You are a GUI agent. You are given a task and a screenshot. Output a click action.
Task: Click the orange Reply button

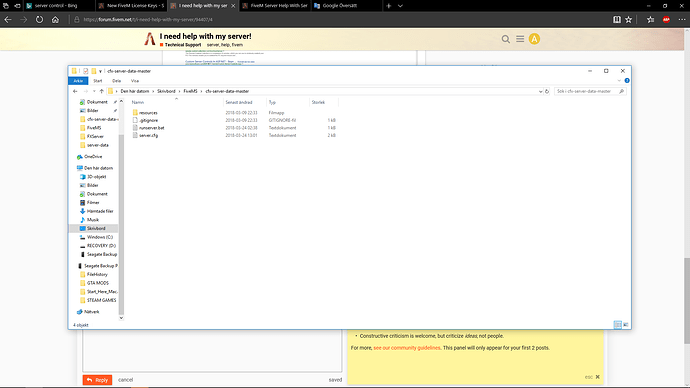coord(97,380)
